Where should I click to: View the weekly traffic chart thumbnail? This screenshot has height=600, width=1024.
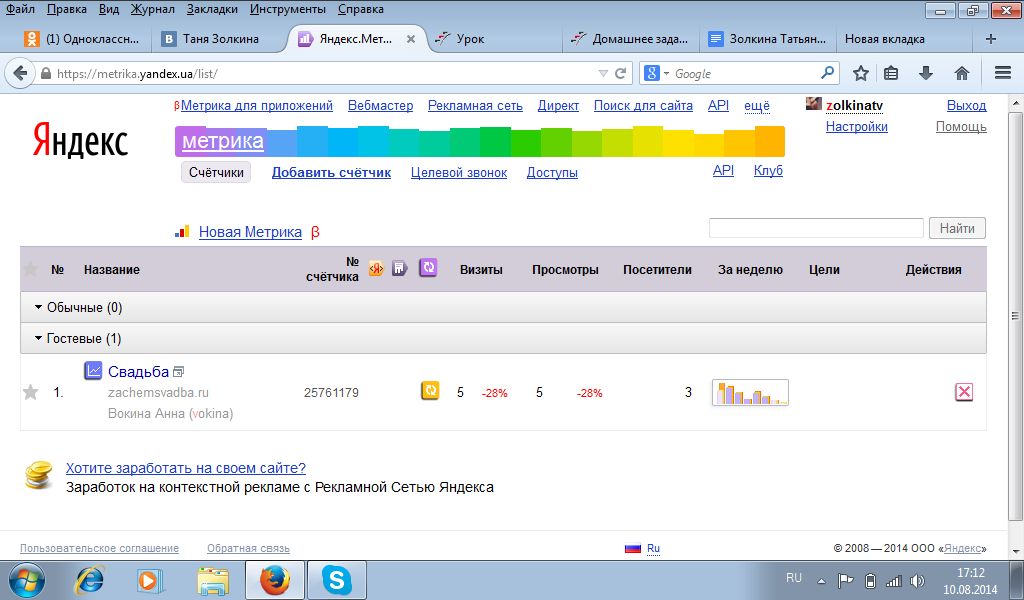tap(750, 392)
